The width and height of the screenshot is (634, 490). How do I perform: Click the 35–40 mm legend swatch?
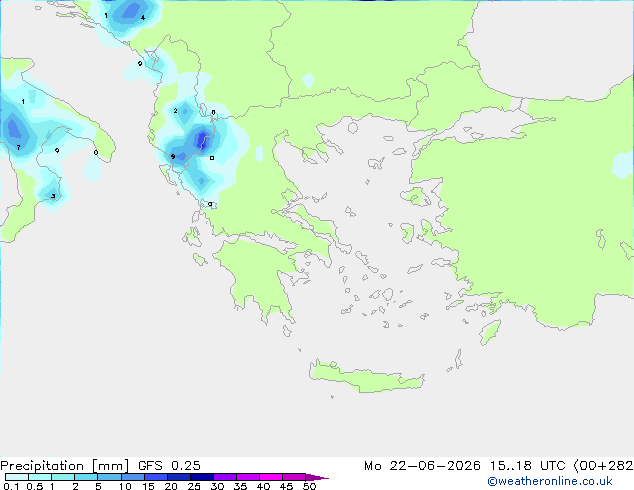pyautogui.click(x=247, y=477)
